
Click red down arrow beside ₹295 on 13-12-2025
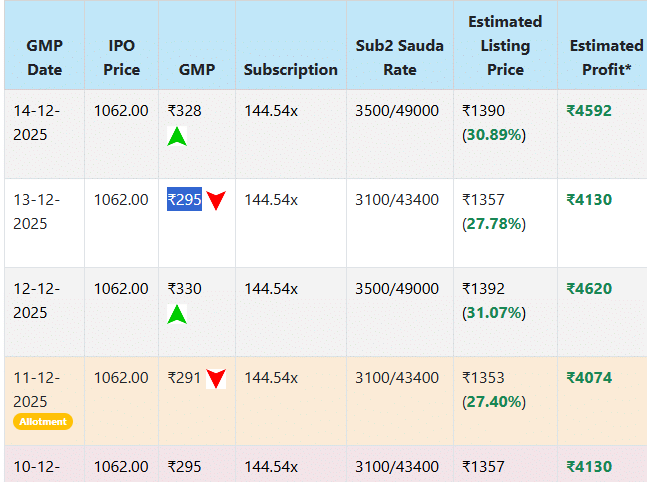[x=216, y=201]
